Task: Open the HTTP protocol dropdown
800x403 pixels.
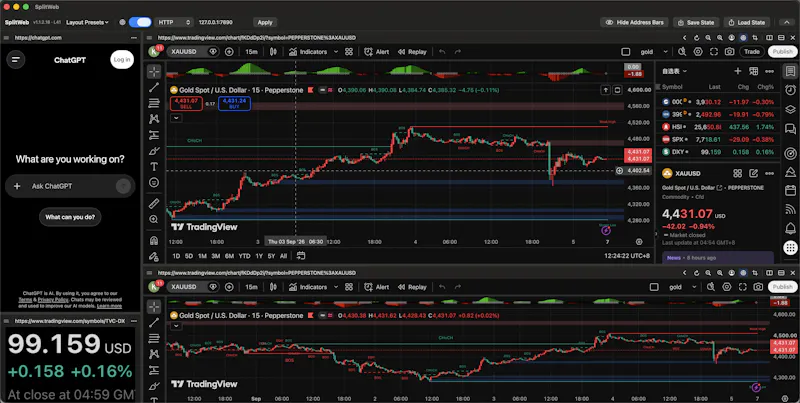Action: pos(174,22)
